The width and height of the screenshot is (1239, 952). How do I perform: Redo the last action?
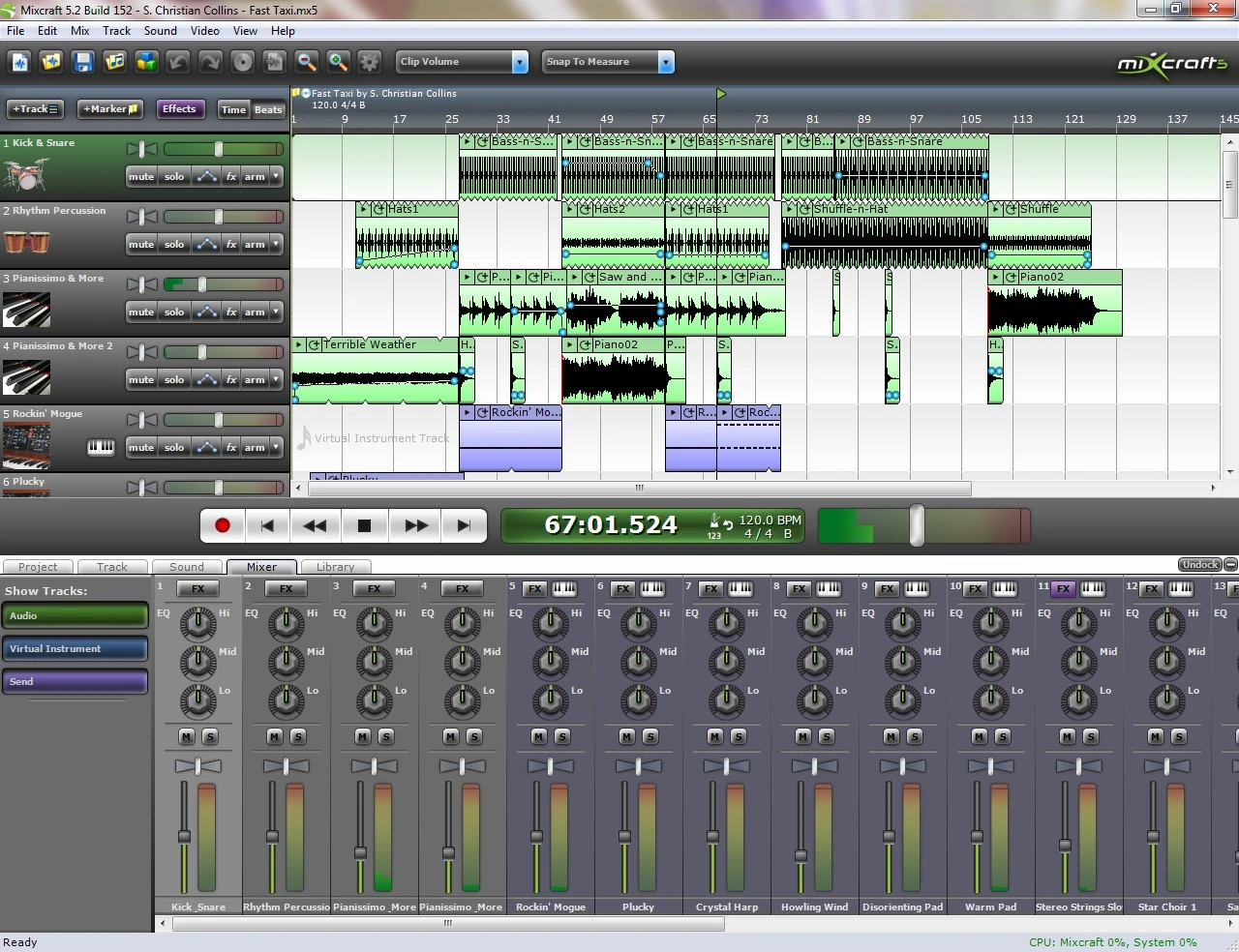(210, 62)
